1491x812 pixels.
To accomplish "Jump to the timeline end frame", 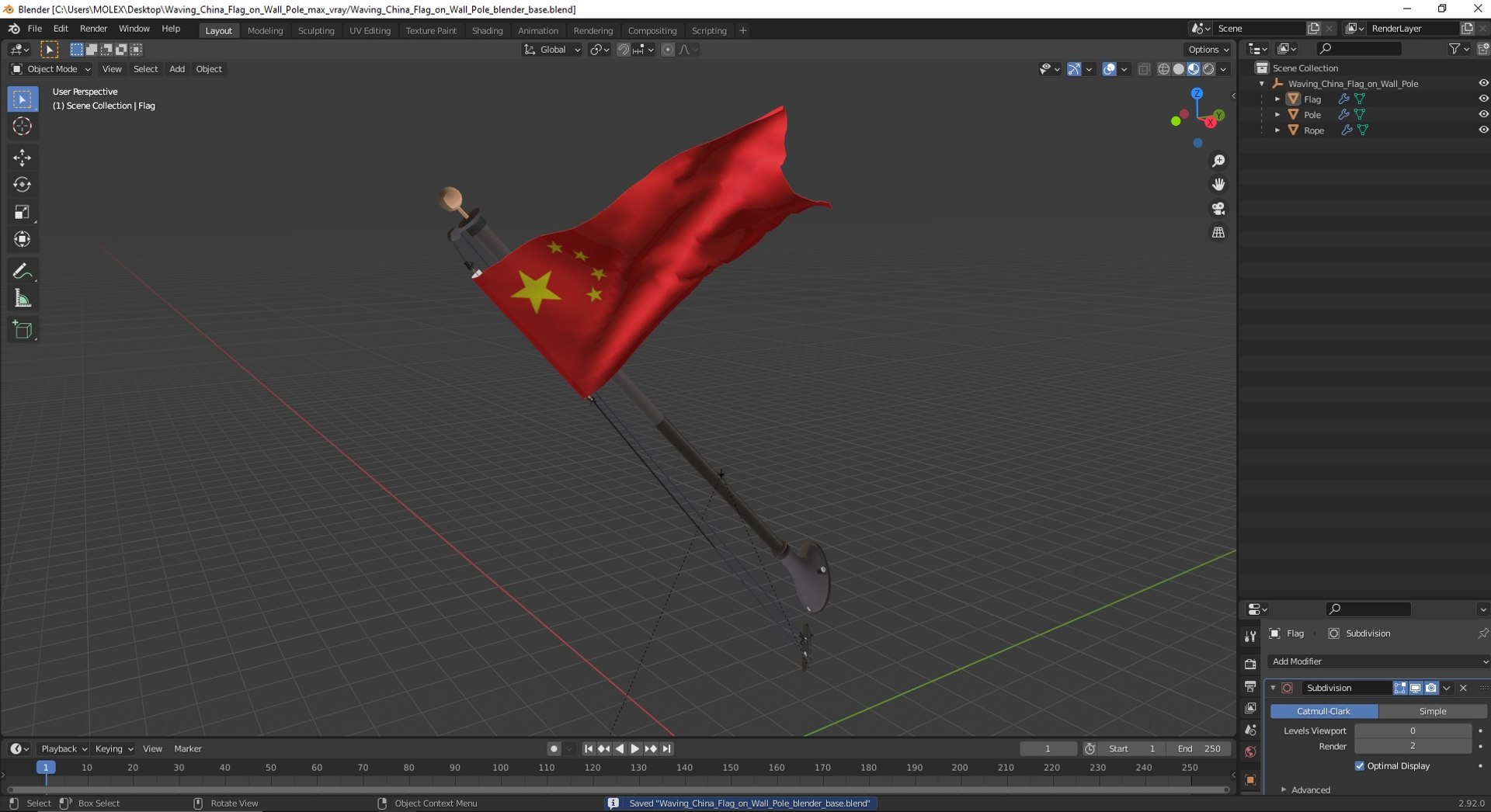I will coord(666,749).
